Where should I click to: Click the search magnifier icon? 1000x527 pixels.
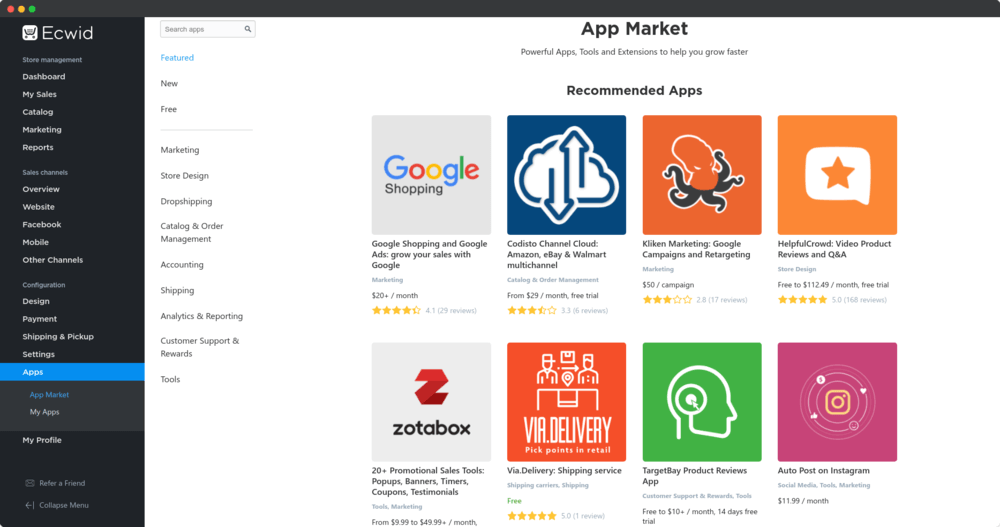click(x=247, y=29)
